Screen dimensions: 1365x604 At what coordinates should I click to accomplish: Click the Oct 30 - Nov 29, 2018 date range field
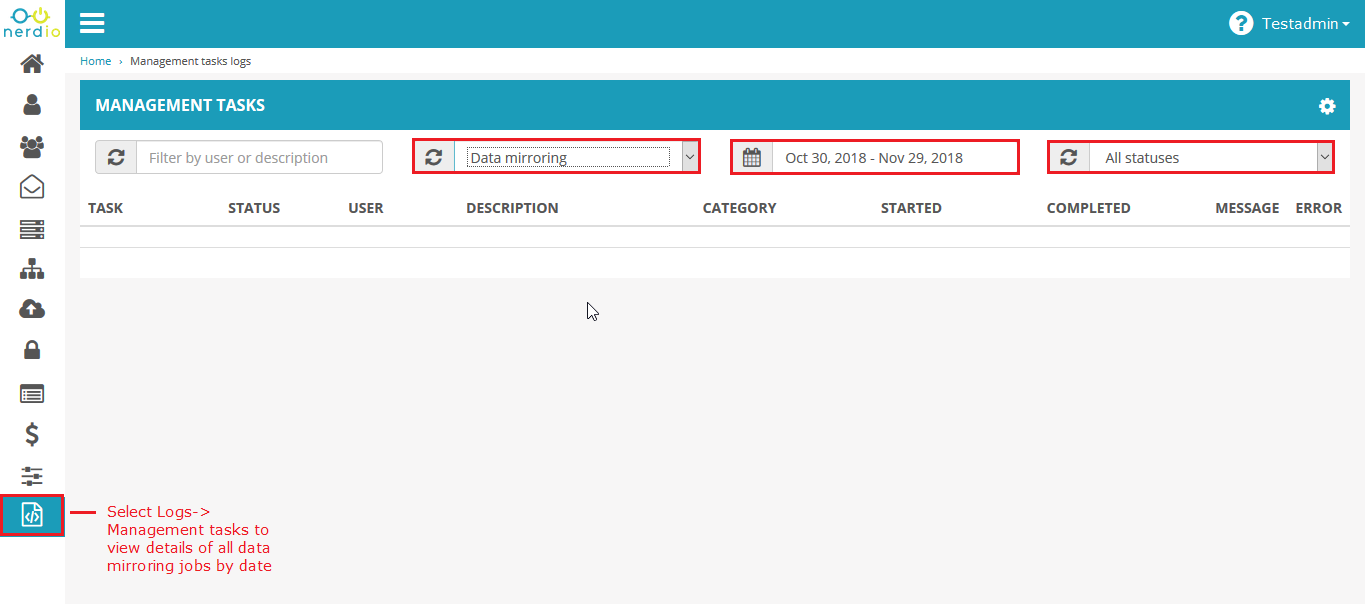coord(895,157)
